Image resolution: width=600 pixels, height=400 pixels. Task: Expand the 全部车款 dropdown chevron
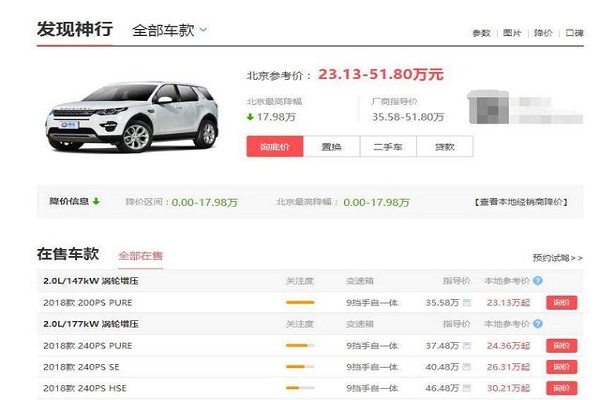(204, 30)
